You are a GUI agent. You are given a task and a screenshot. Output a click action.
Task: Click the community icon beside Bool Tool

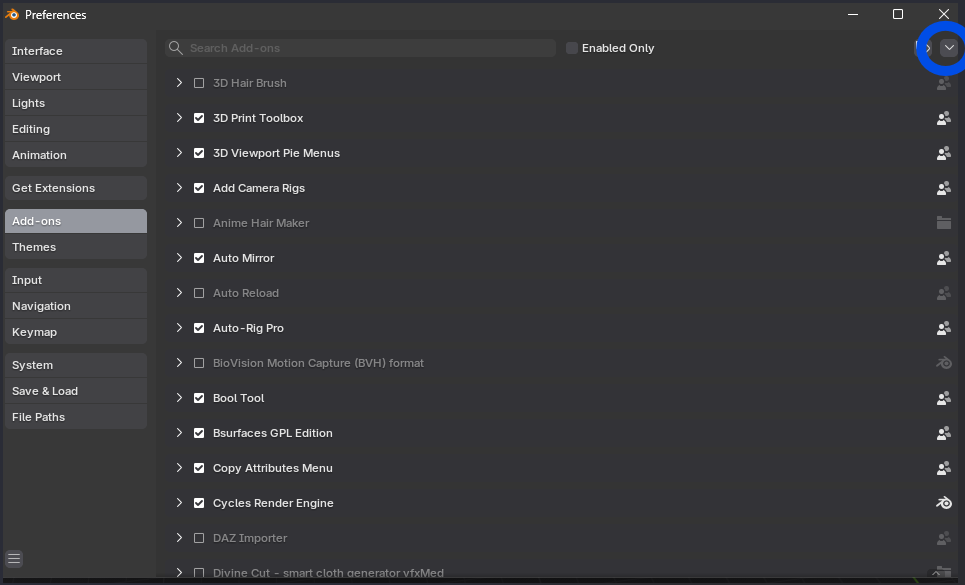(x=943, y=398)
